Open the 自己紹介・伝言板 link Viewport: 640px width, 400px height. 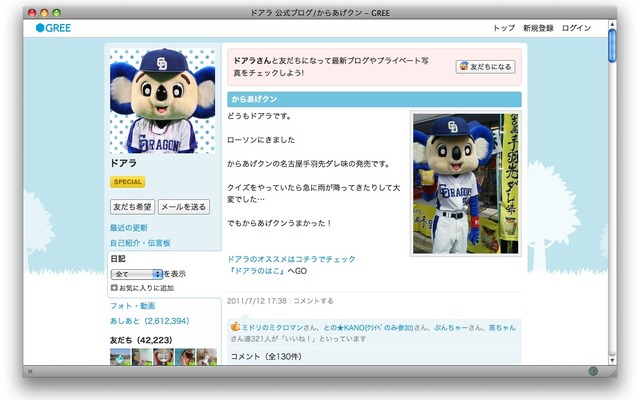click(x=140, y=243)
